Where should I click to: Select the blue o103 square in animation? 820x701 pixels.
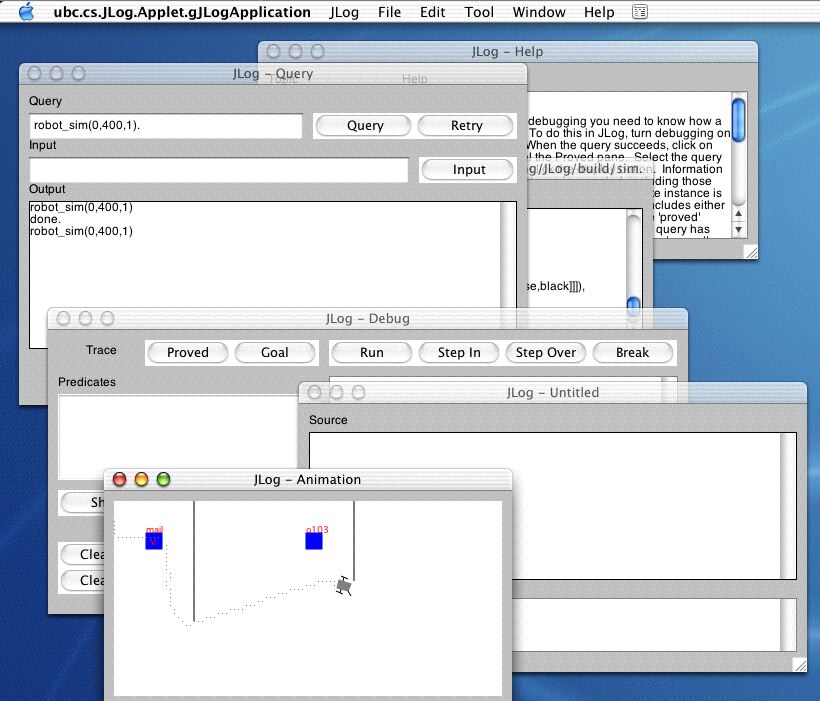tap(314, 541)
